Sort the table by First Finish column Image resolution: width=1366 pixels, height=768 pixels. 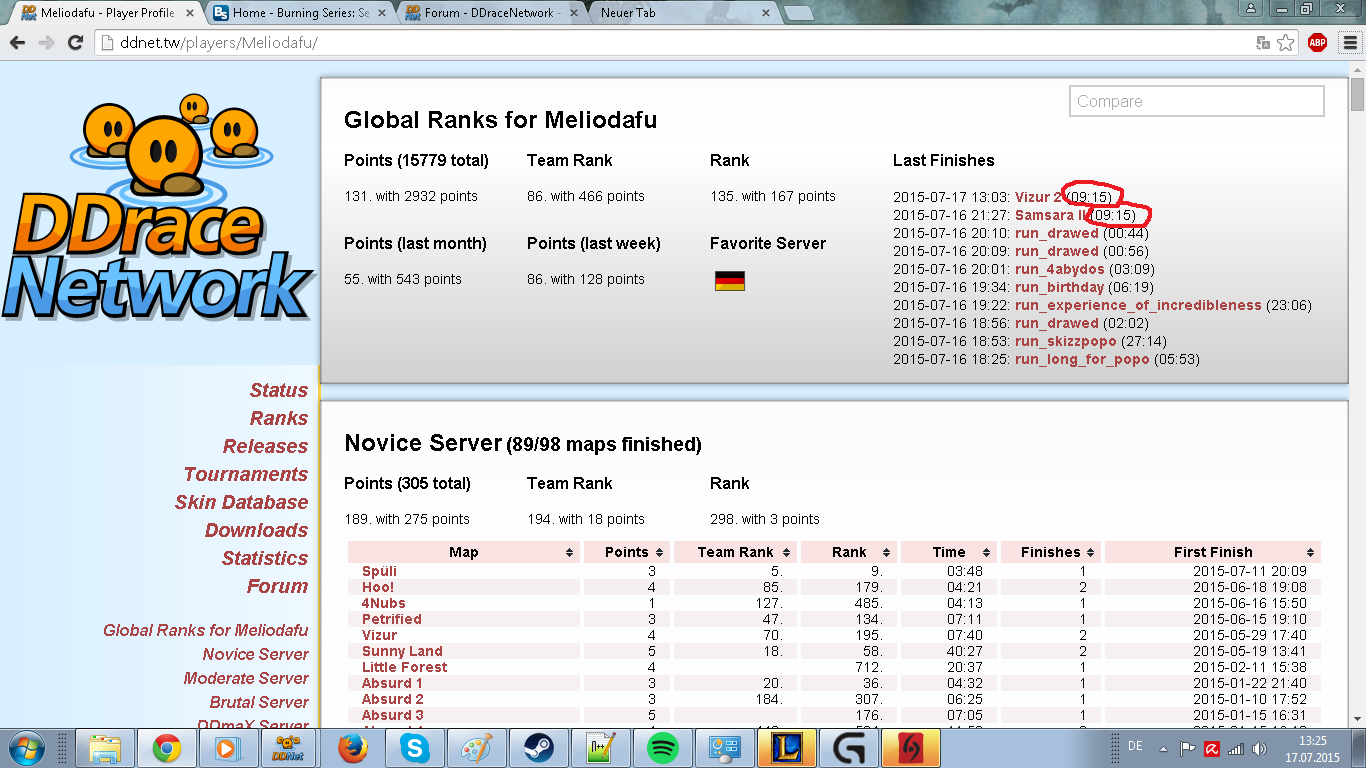point(1212,552)
